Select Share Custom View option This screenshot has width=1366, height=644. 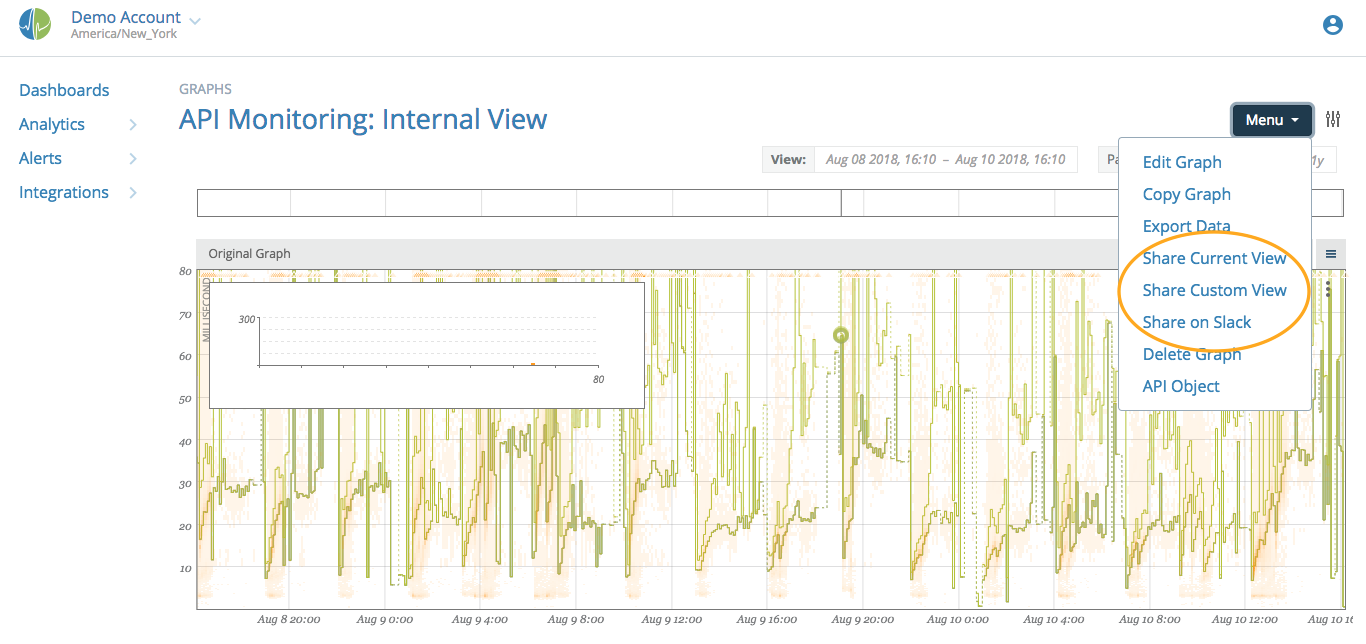pos(1214,290)
